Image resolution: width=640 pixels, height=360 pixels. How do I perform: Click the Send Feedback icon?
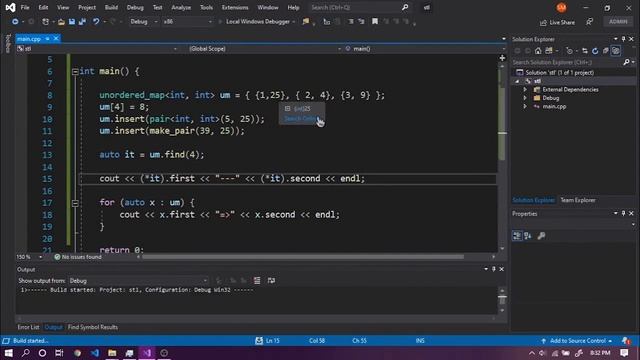click(589, 22)
